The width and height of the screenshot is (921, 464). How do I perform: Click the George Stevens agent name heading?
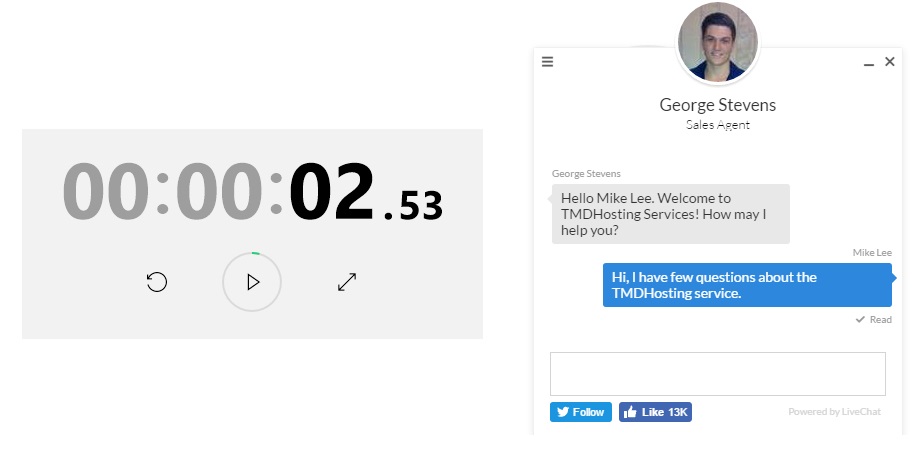[718, 105]
